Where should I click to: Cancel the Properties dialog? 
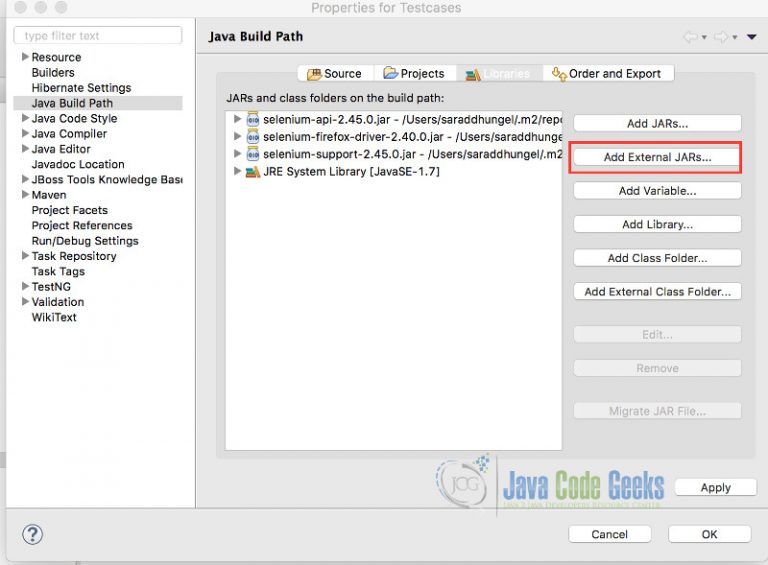[x=609, y=534]
